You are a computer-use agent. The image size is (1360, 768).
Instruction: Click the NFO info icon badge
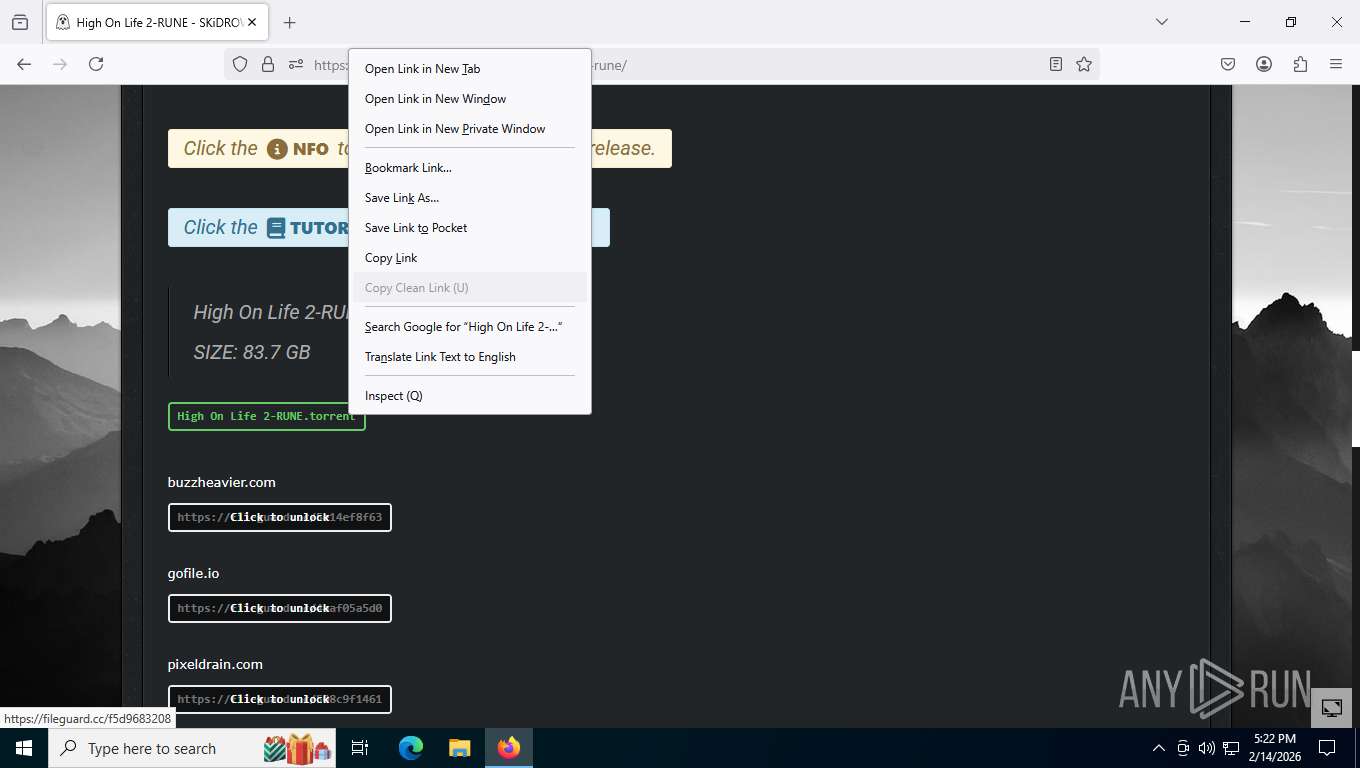tap(298, 149)
